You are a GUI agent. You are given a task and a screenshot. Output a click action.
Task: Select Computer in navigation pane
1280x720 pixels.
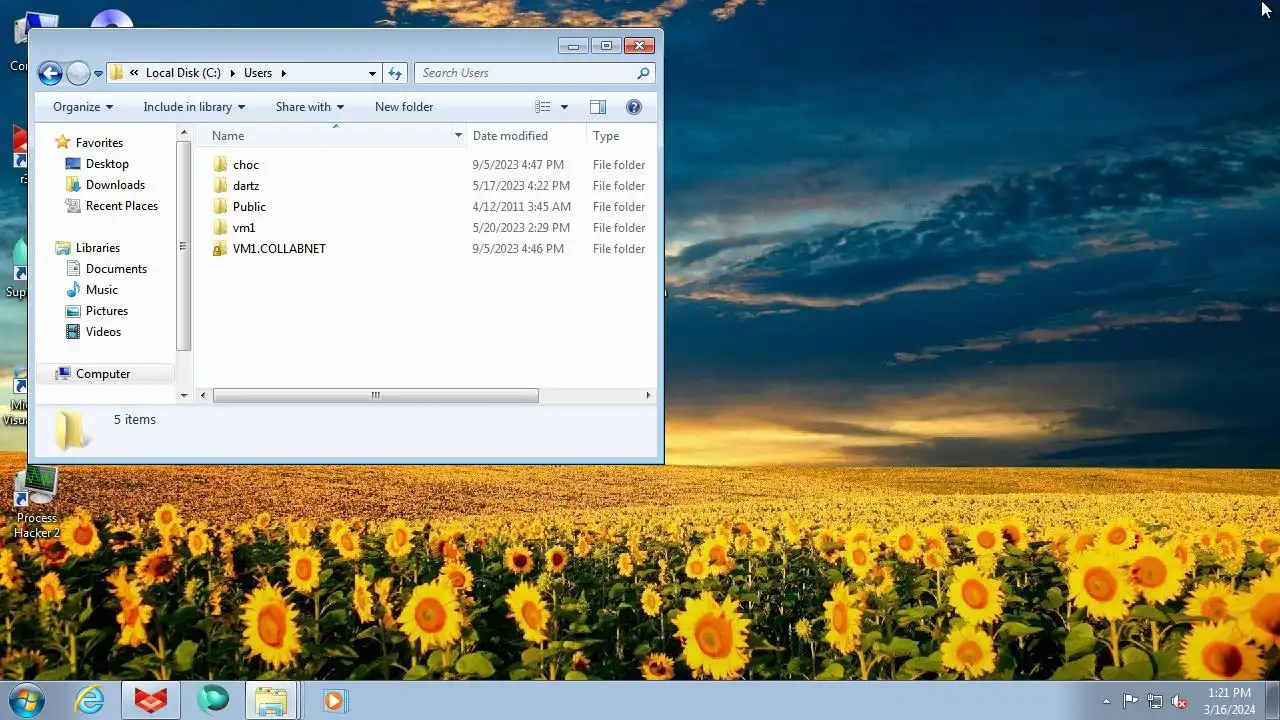tap(103, 374)
